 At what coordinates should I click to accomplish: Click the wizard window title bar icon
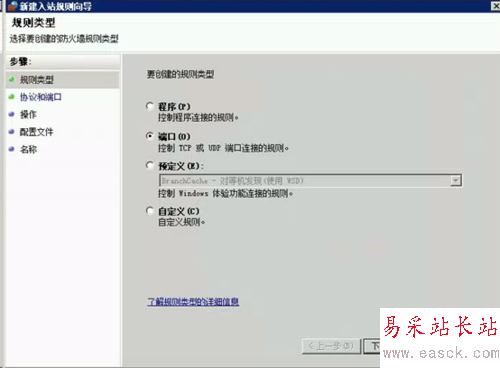click(12, 6)
